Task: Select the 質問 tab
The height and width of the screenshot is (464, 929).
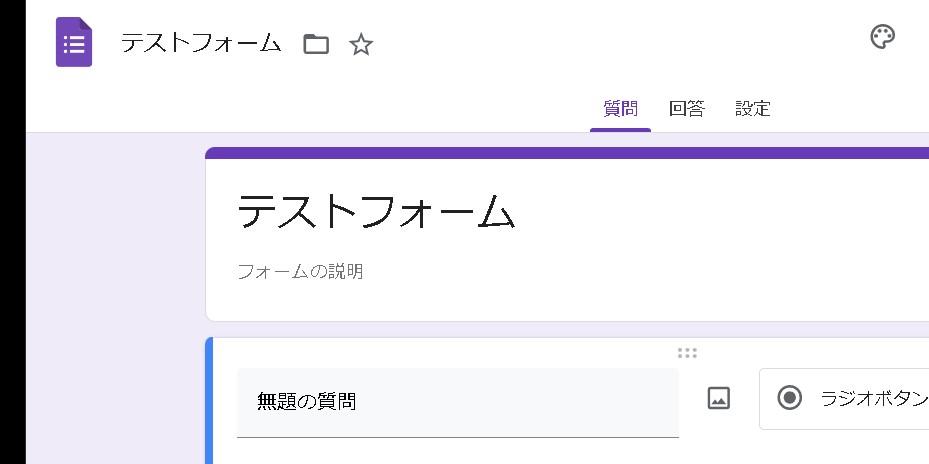Action: 620,109
